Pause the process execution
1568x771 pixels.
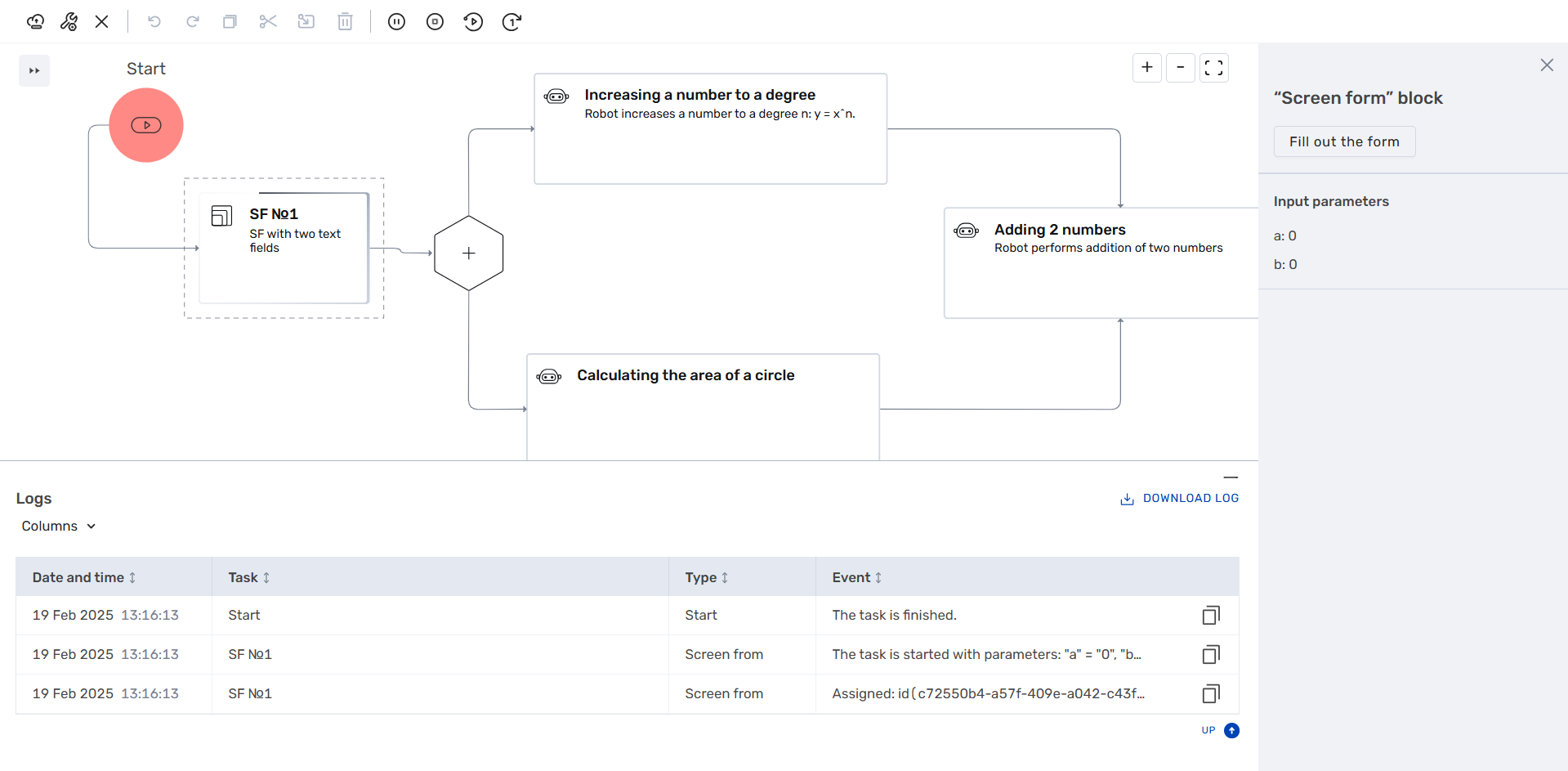pos(396,22)
